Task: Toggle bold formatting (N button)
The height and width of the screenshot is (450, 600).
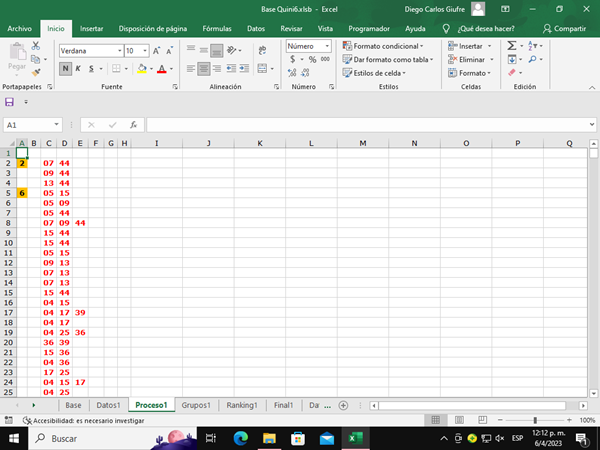Action: [x=65, y=68]
